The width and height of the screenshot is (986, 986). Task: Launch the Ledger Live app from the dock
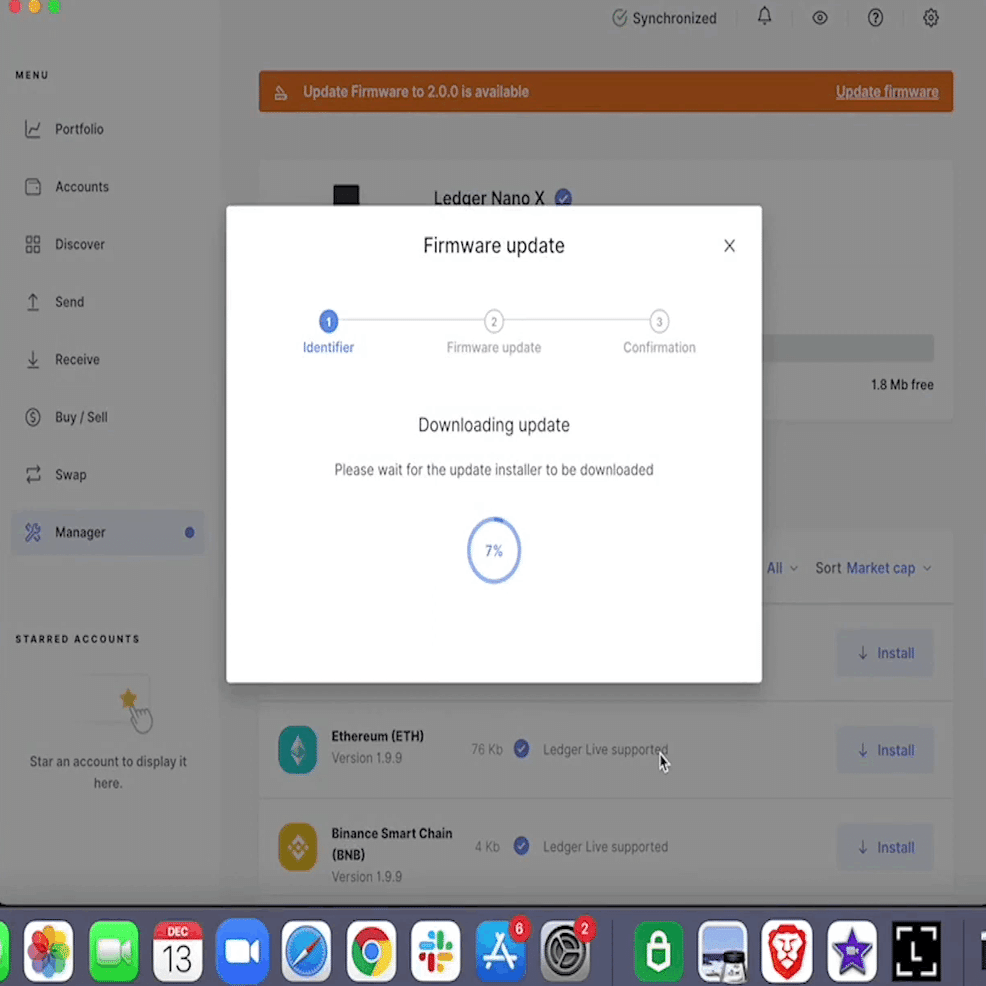tap(915, 951)
